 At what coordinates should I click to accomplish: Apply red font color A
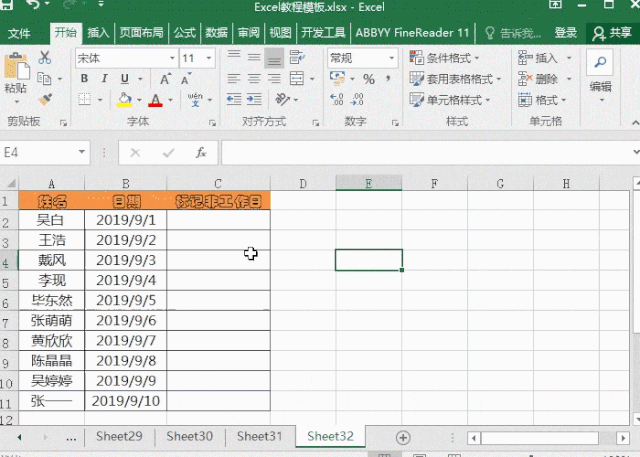coord(156,100)
